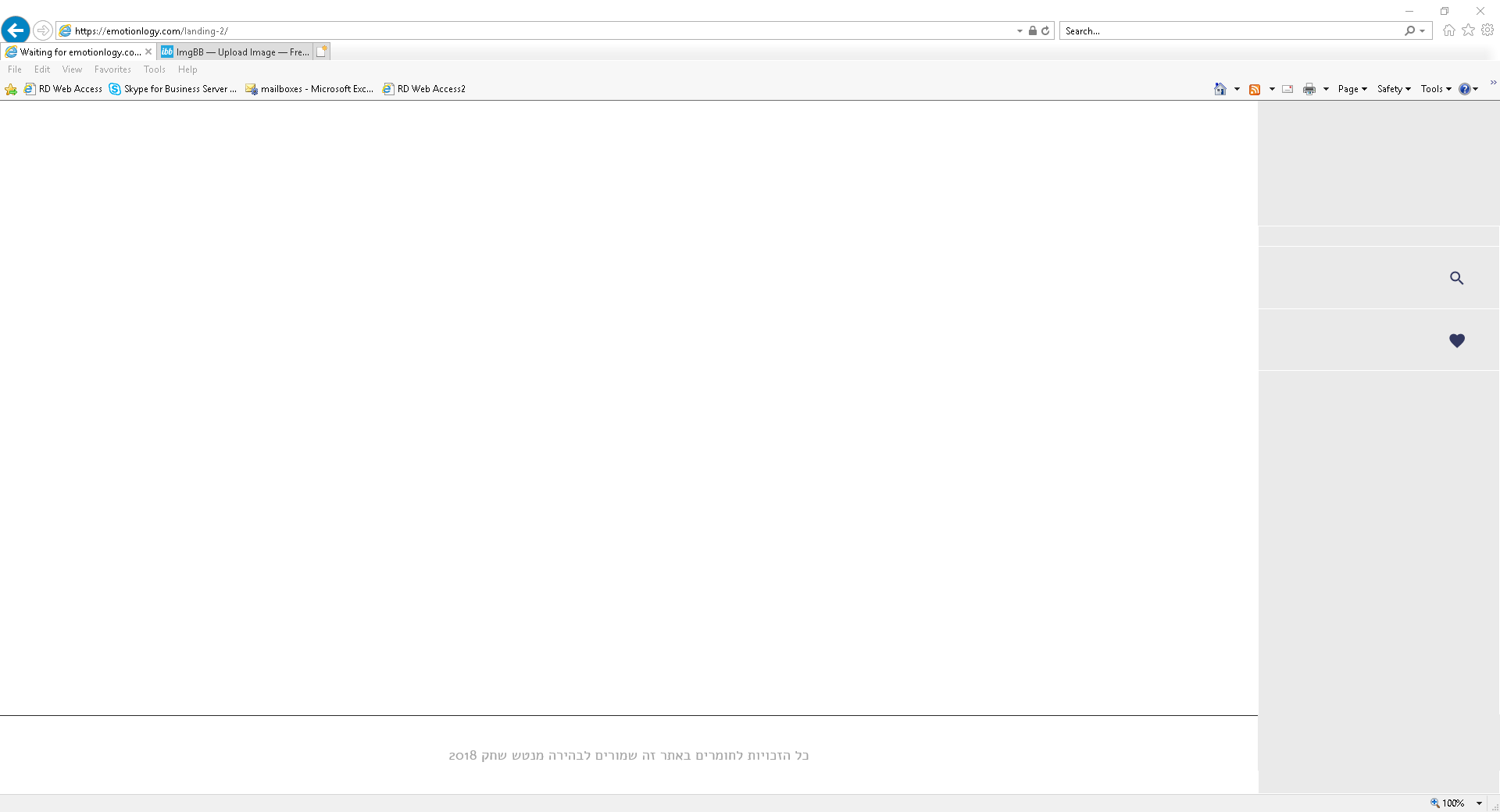Click the command bar Home icon
1500x812 pixels.
click(x=1220, y=89)
